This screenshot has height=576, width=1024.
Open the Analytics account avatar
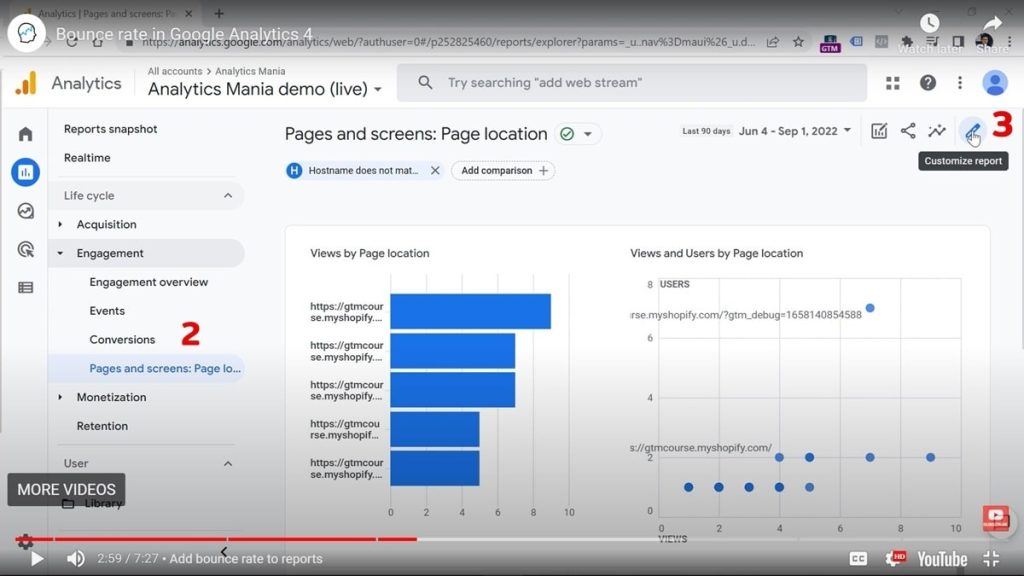(995, 83)
